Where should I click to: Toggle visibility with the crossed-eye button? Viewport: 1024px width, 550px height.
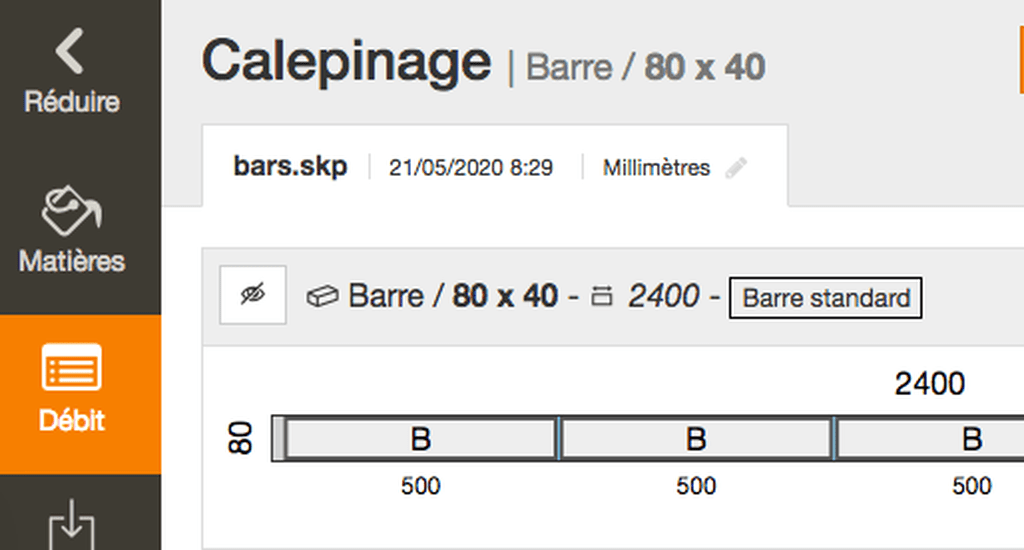(253, 295)
